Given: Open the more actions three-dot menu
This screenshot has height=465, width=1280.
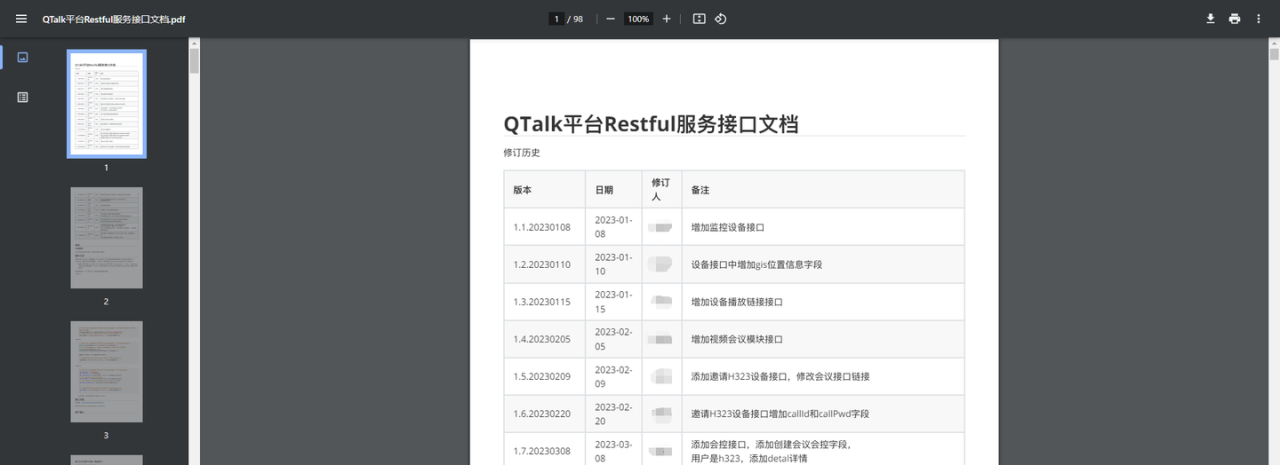Looking at the screenshot, I should [1258, 19].
